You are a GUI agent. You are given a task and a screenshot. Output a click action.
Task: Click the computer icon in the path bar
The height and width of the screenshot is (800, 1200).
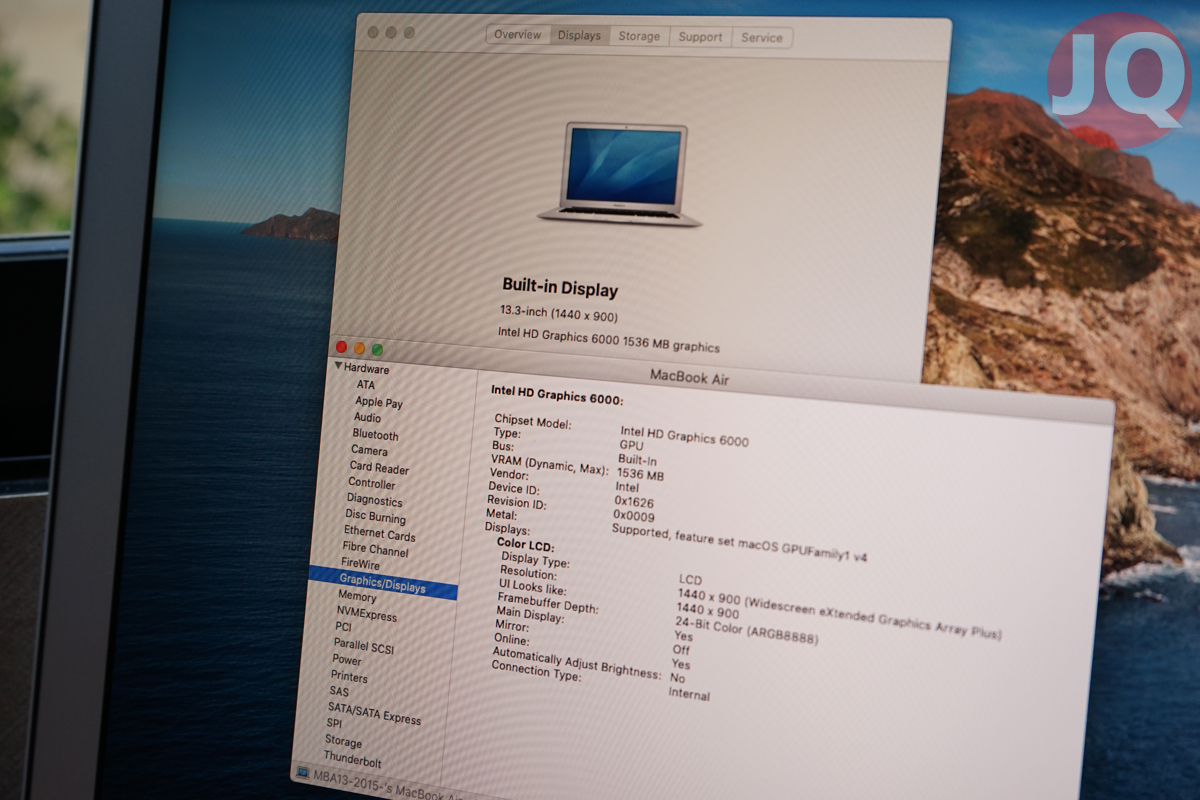(x=303, y=773)
